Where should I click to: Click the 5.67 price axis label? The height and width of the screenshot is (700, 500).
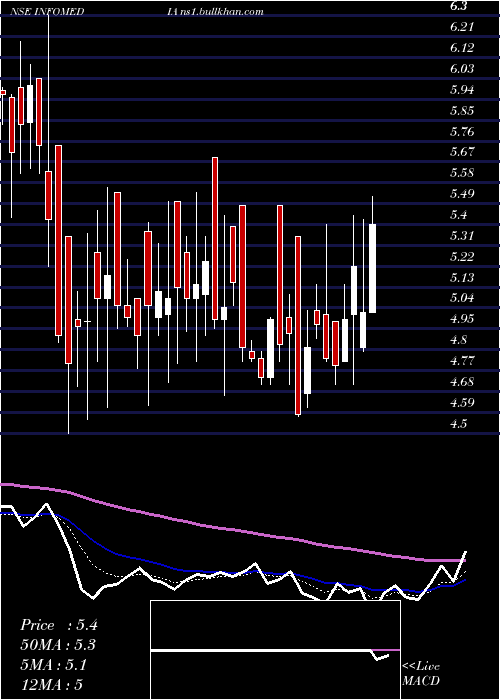click(462, 153)
